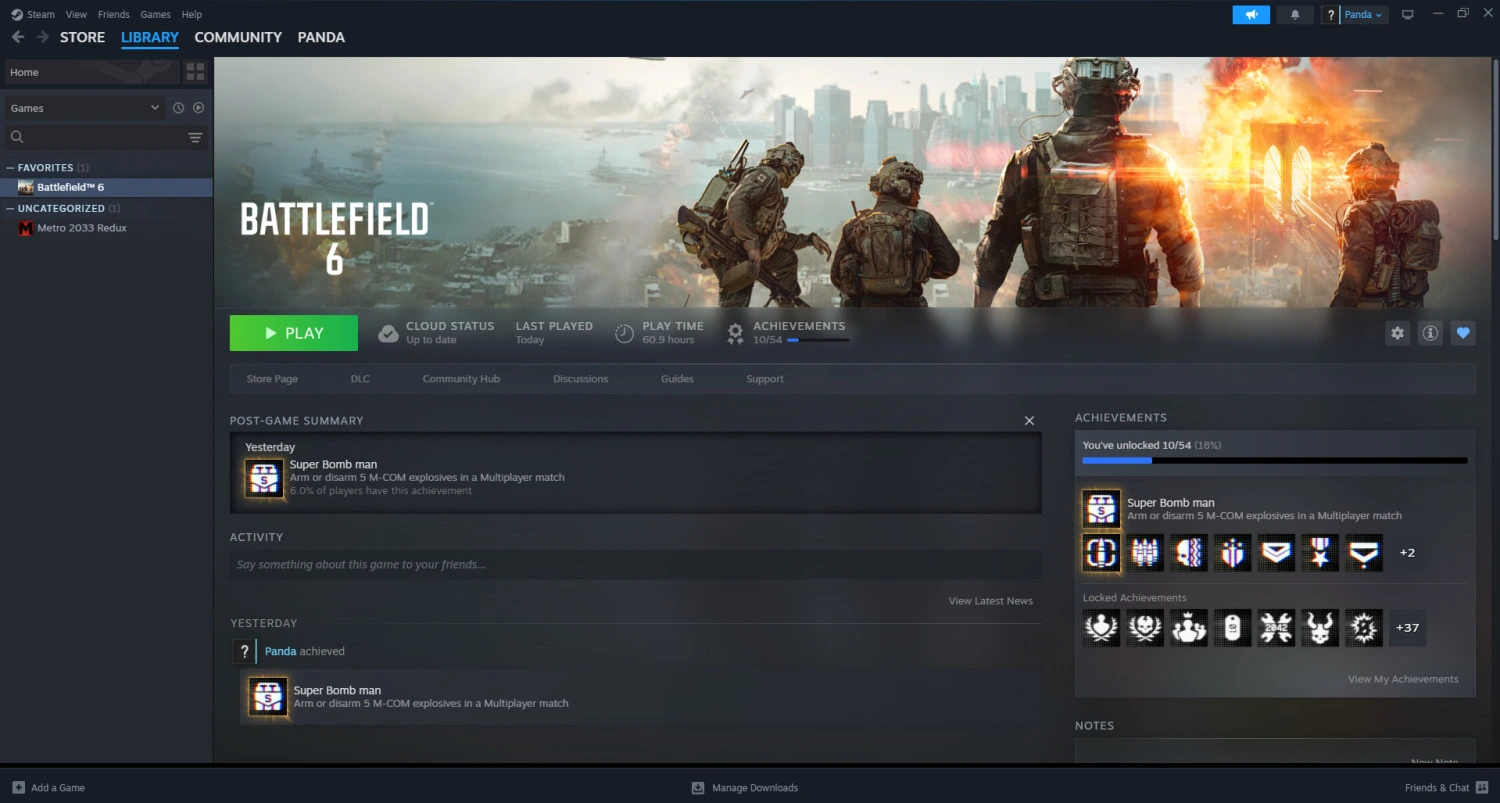Screen dimensions: 1500x803
Task: Focus the library search field
Action: [96, 137]
